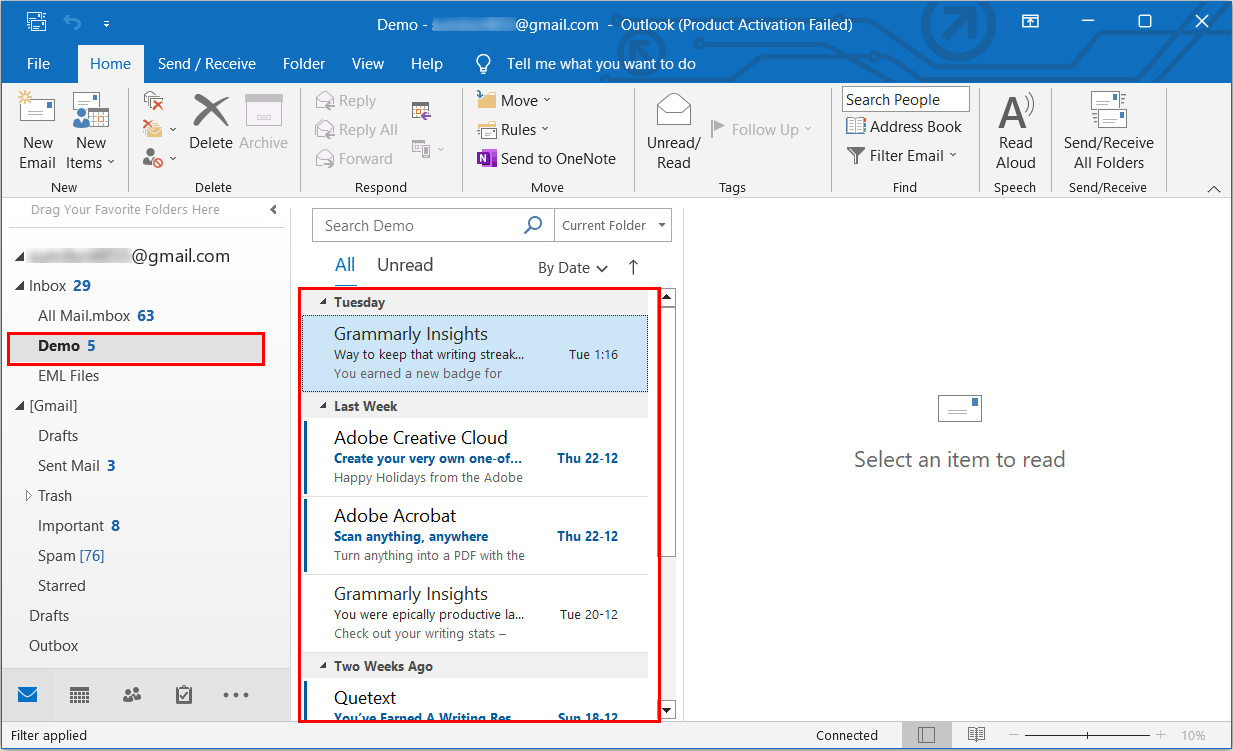Open the Folder tab
1233x751 pixels.
click(304, 63)
